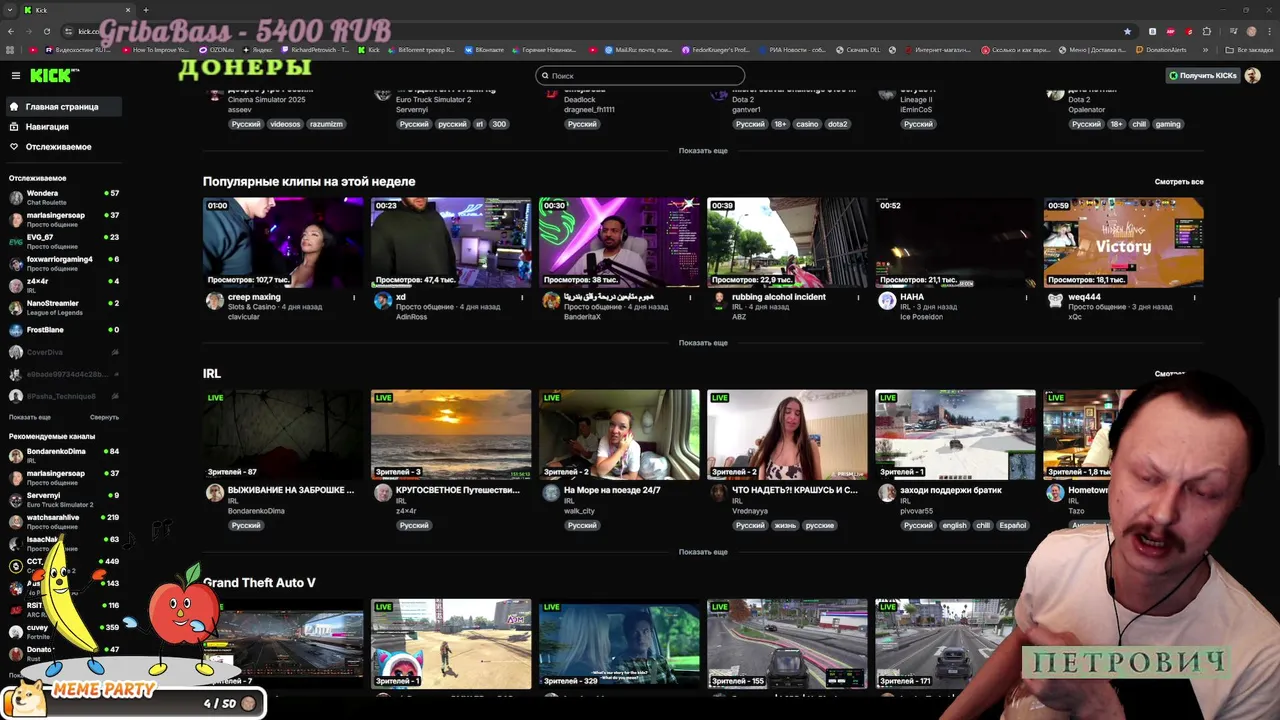Viewport: 1280px width, 720px height.
Task: Click clavicular channel avatar under creep maxing clip
Action: click(x=214, y=301)
